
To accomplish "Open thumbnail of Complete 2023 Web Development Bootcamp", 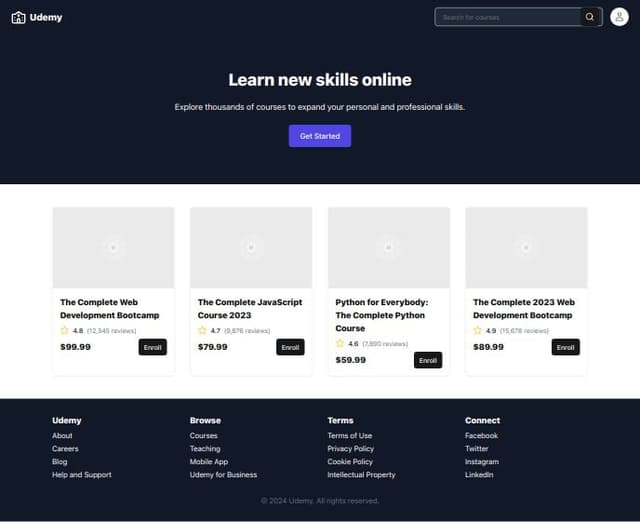I will pyautogui.click(x=526, y=247).
